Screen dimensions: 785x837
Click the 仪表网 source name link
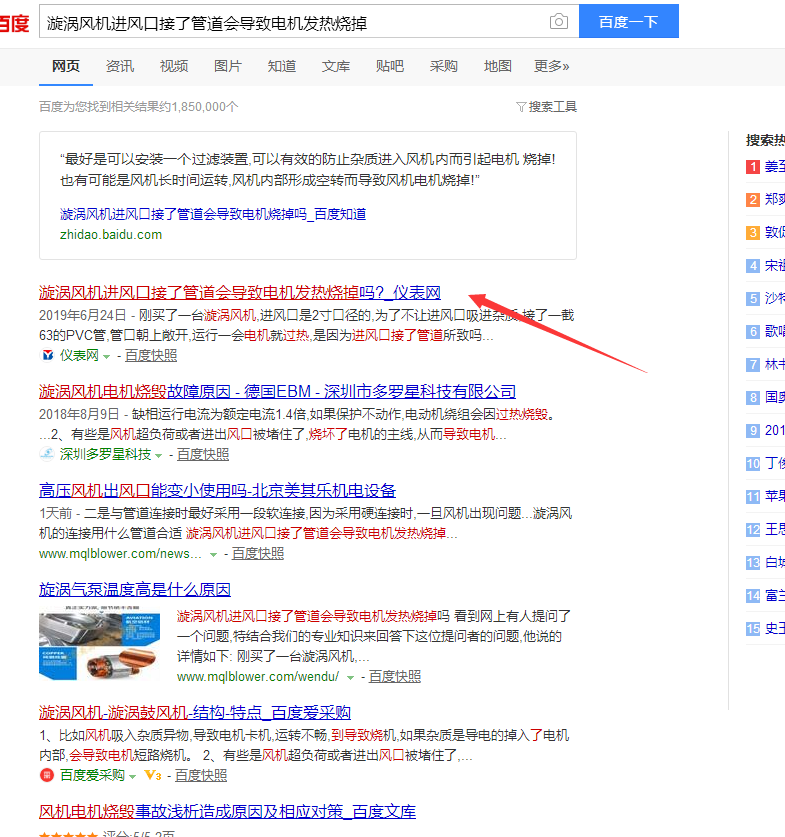click(x=79, y=356)
